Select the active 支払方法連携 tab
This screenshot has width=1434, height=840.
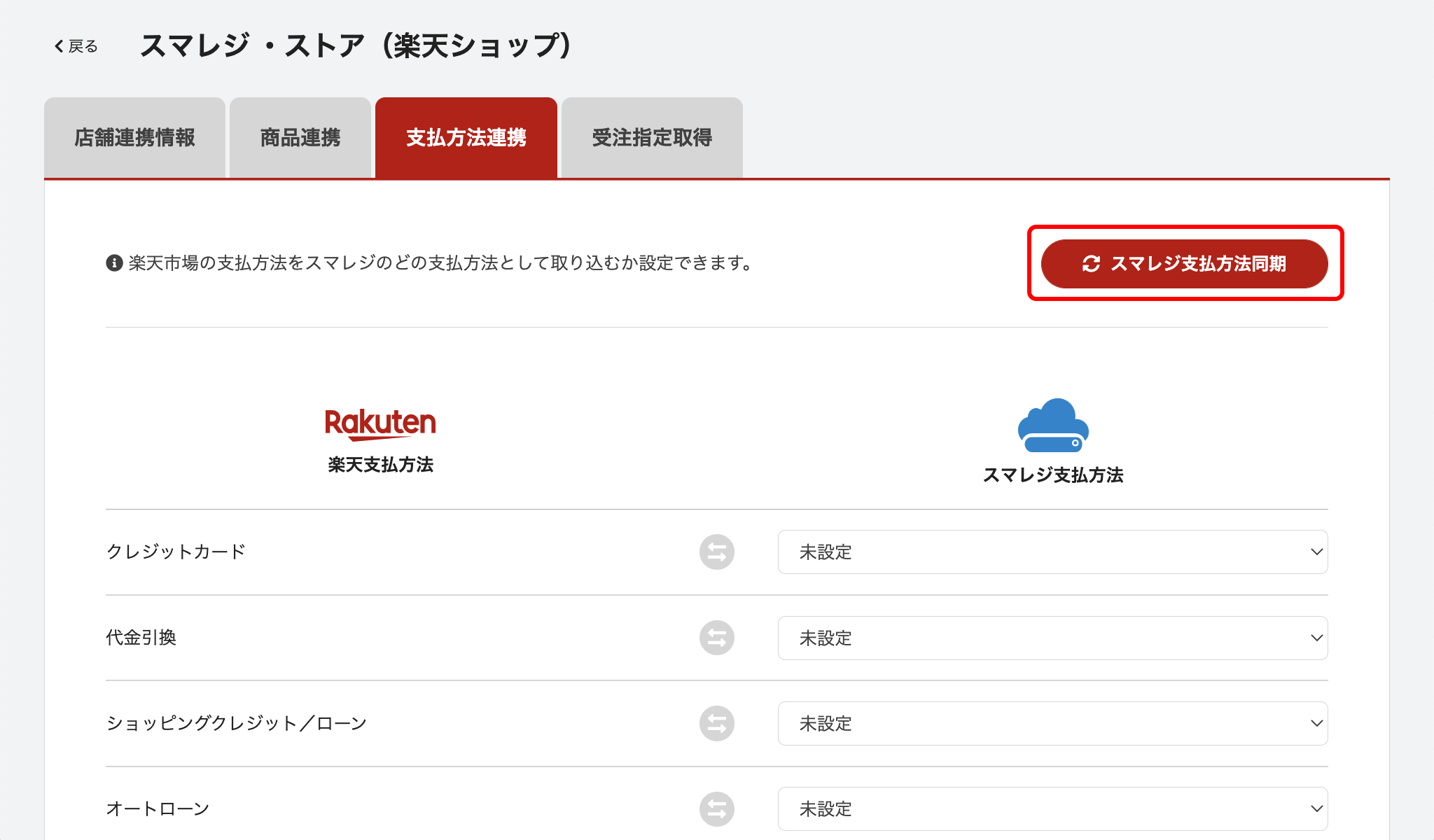pyautogui.click(x=466, y=138)
